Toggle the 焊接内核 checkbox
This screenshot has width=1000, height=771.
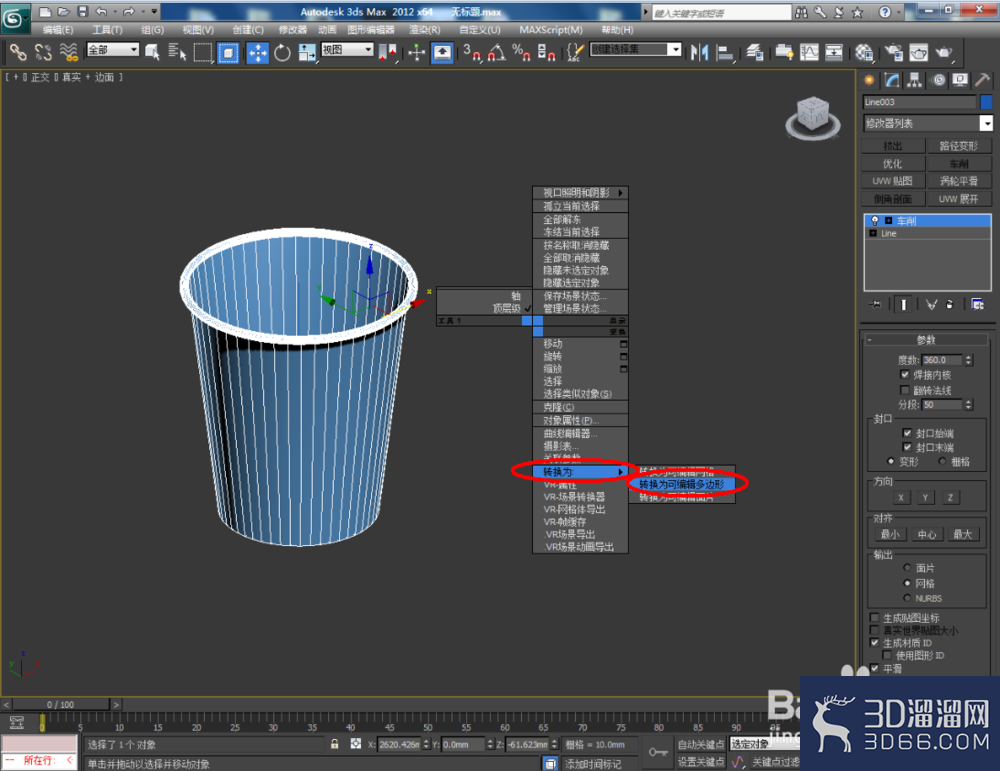(x=904, y=374)
